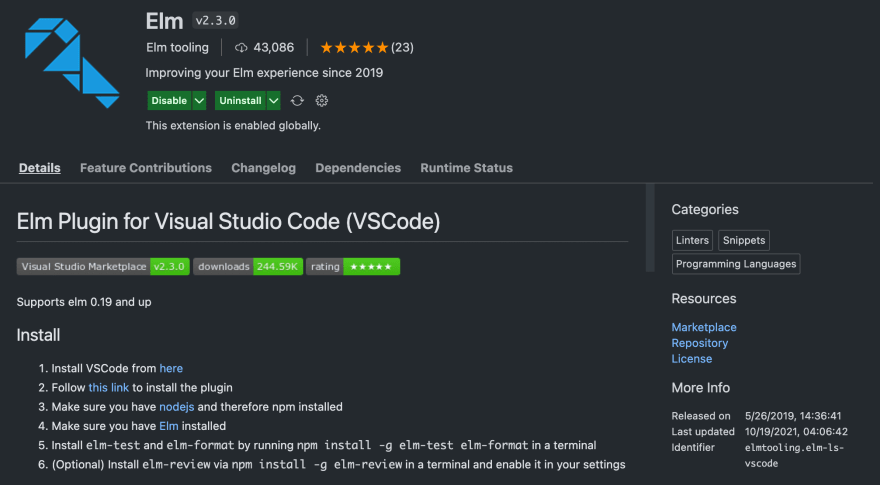This screenshot has height=485, width=880.
Task: Follow 'this link' to install the plugin
Action: (x=109, y=387)
